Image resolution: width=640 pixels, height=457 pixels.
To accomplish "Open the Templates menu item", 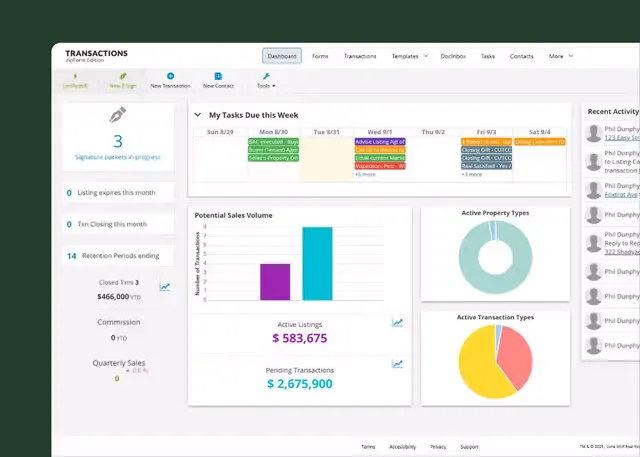I will (x=405, y=56).
